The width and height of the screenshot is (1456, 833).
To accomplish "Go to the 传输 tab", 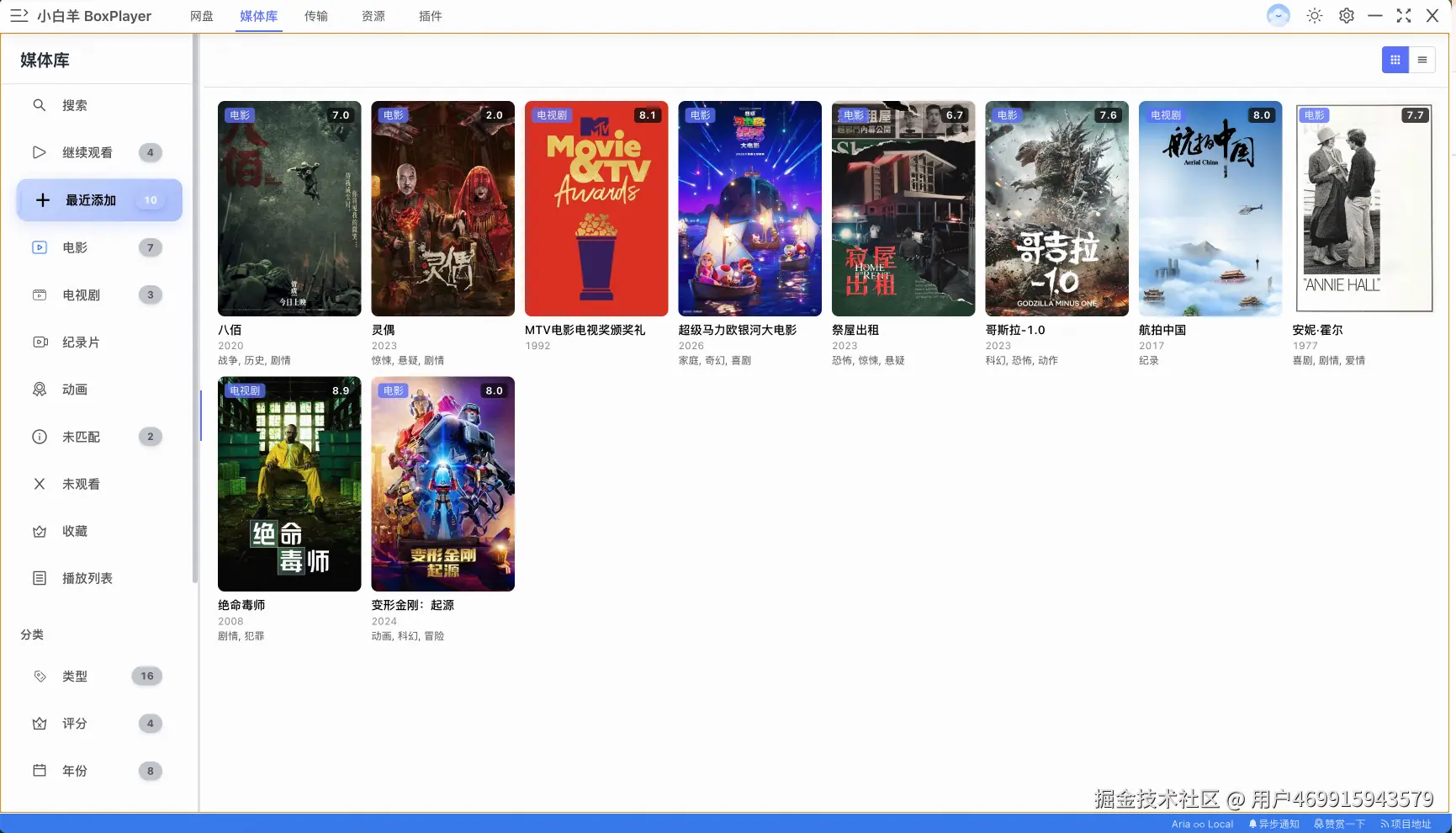I will point(316,16).
